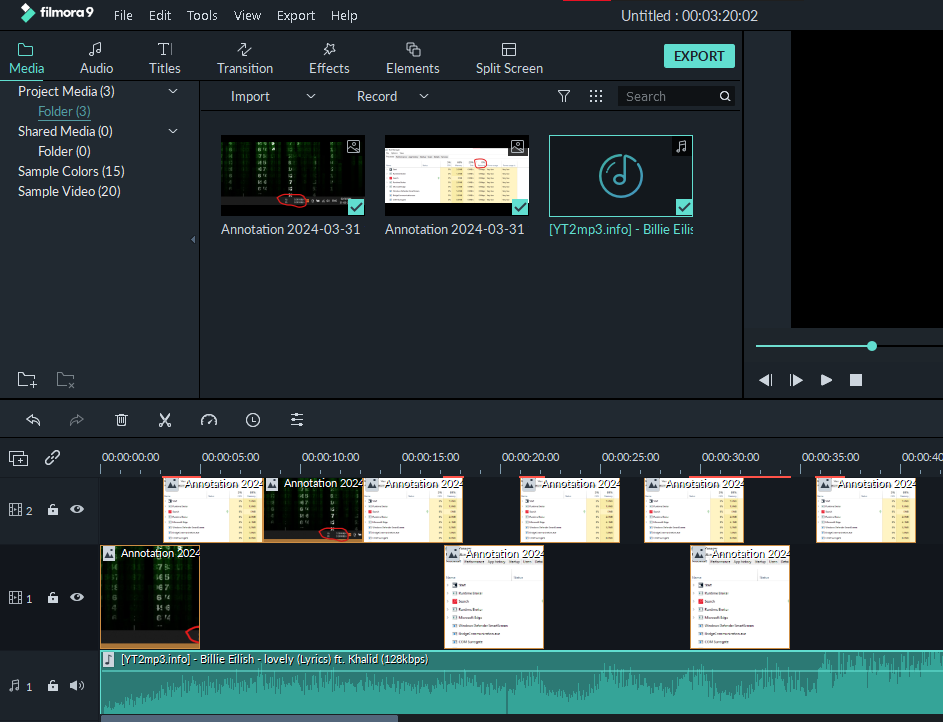Click the checkmark on the first Annotation thumbnail
This screenshot has width=943, height=722.
[x=356, y=207]
